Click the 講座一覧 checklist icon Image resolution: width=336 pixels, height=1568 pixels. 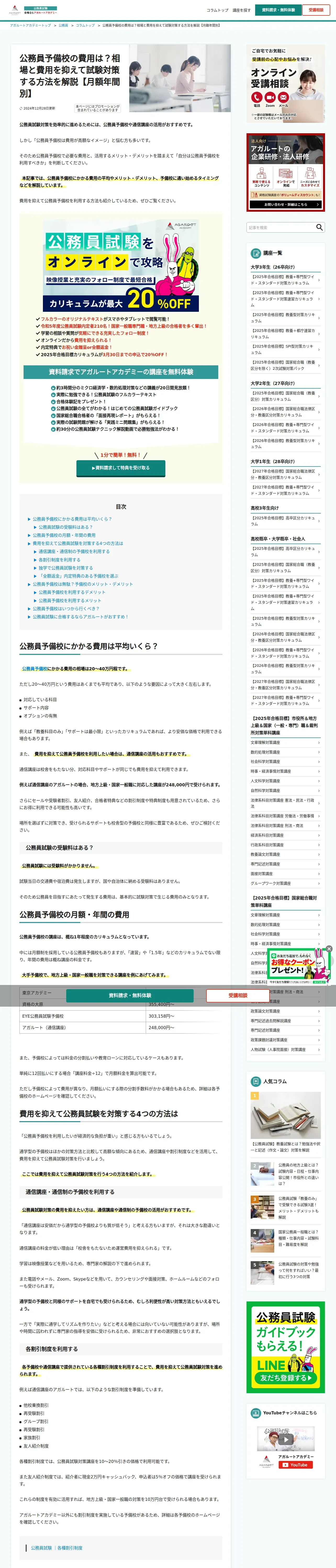coord(256,253)
